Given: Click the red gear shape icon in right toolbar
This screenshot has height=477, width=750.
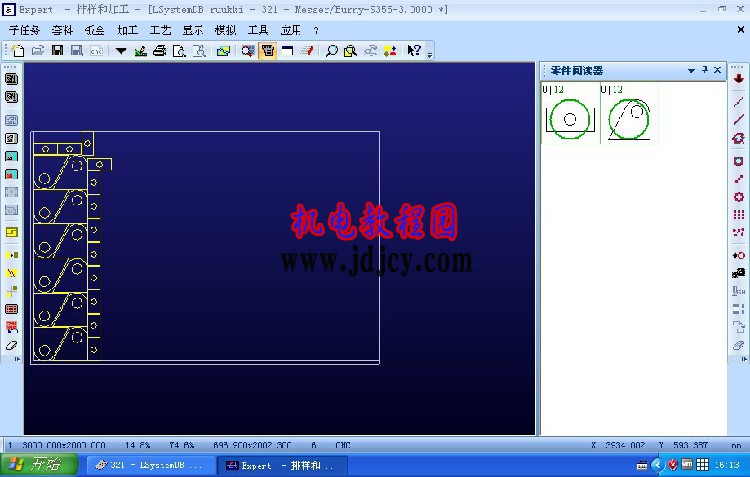Looking at the screenshot, I should [738, 197].
